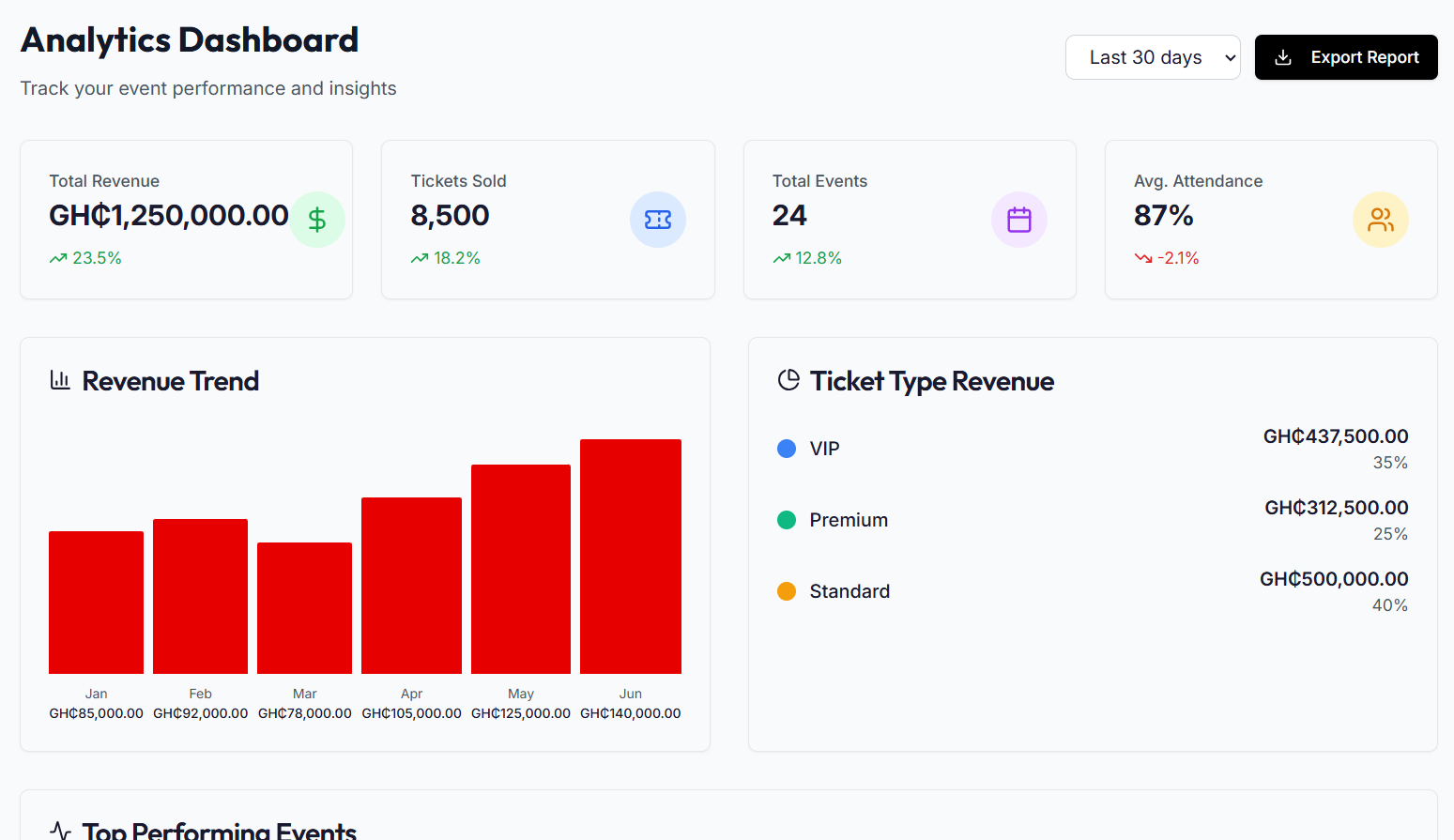Image resolution: width=1454 pixels, height=840 pixels.
Task: Click the red downward trend arrow beside -2.1%
Action: pos(1143,258)
